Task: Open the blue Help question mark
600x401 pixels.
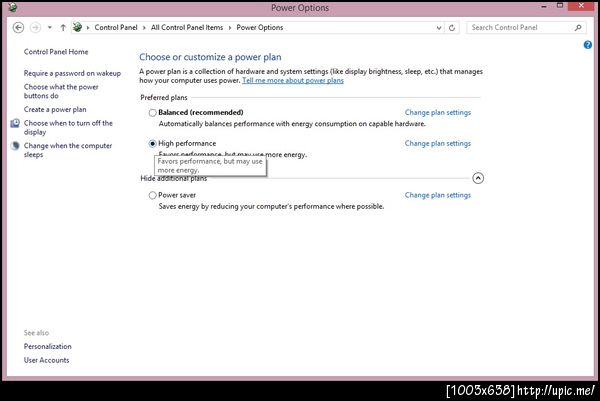Action: (x=588, y=45)
